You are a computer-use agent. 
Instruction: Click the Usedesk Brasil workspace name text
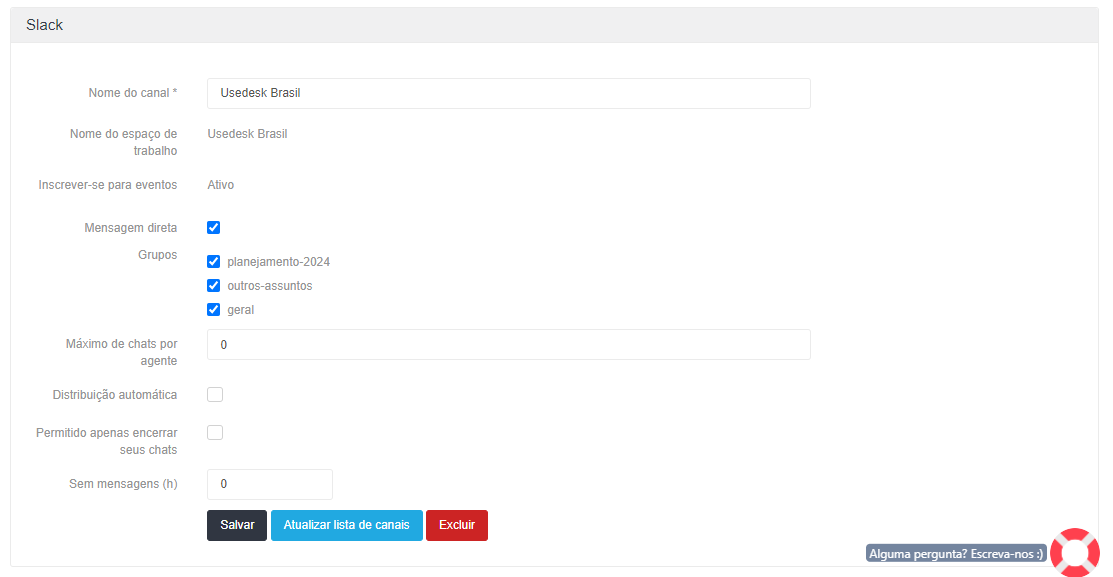(247, 133)
